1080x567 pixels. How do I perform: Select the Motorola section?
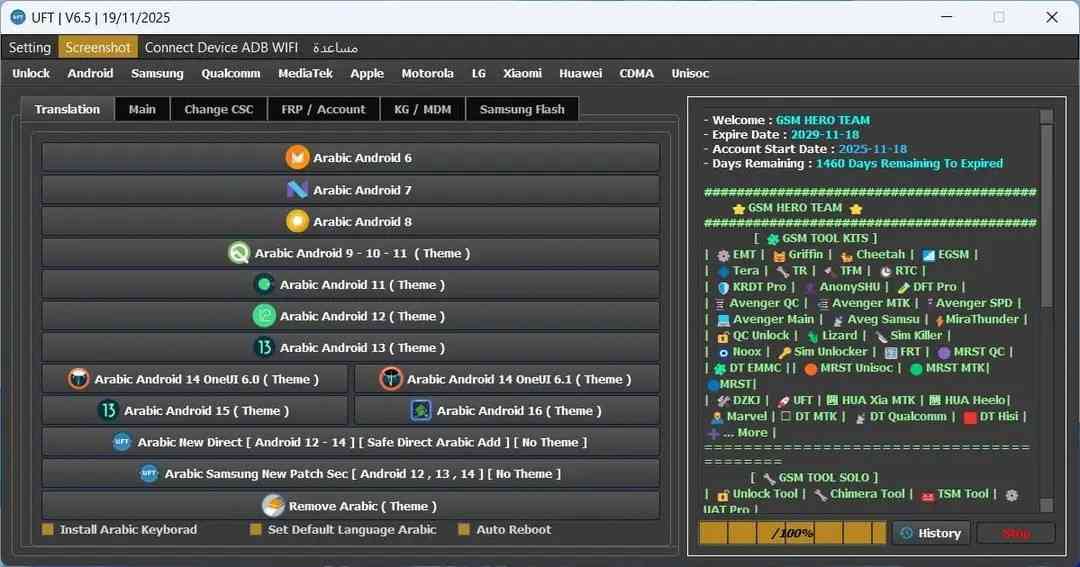click(428, 73)
